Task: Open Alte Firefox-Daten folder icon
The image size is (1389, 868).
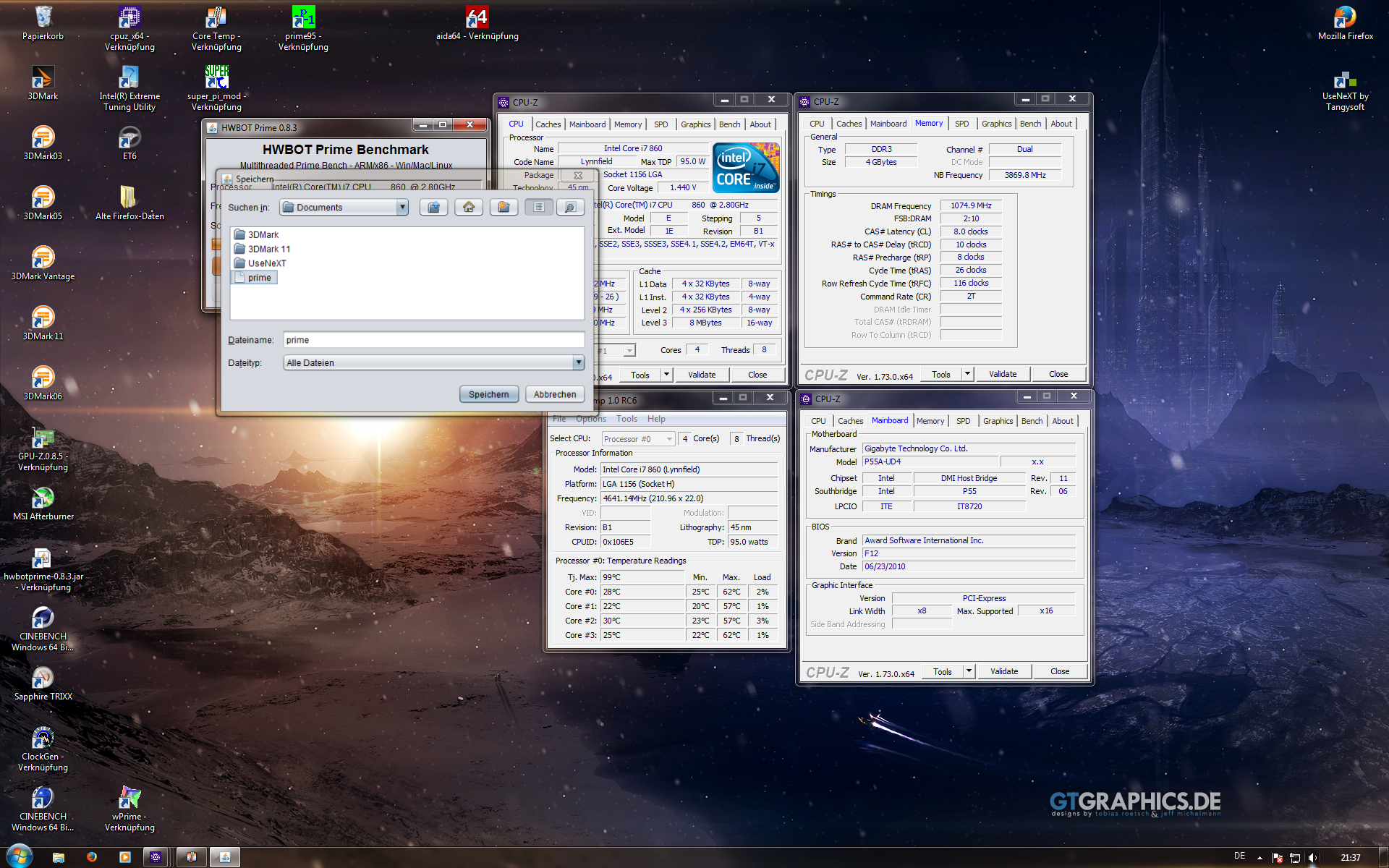Action: (x=129, y=203)
